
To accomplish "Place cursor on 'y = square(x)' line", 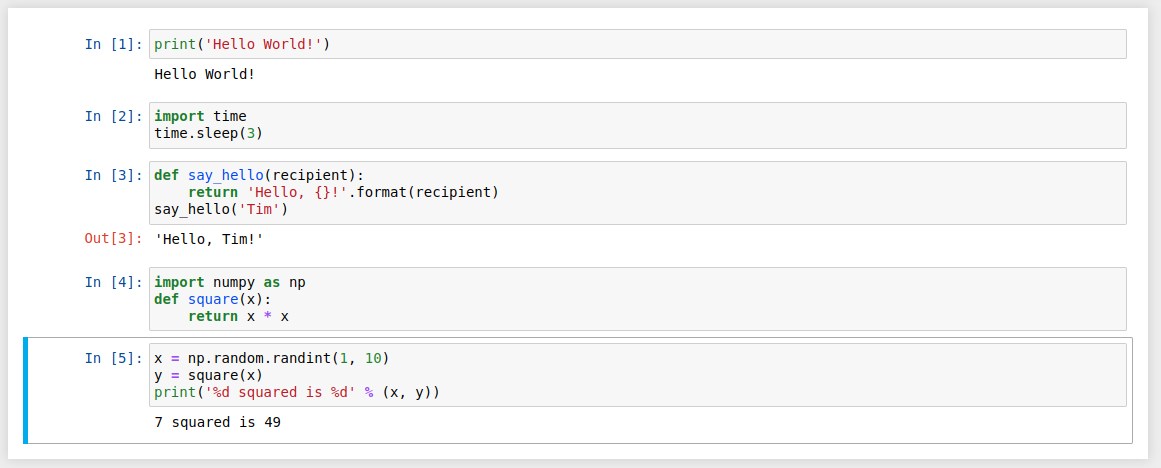I will point(208,375).
